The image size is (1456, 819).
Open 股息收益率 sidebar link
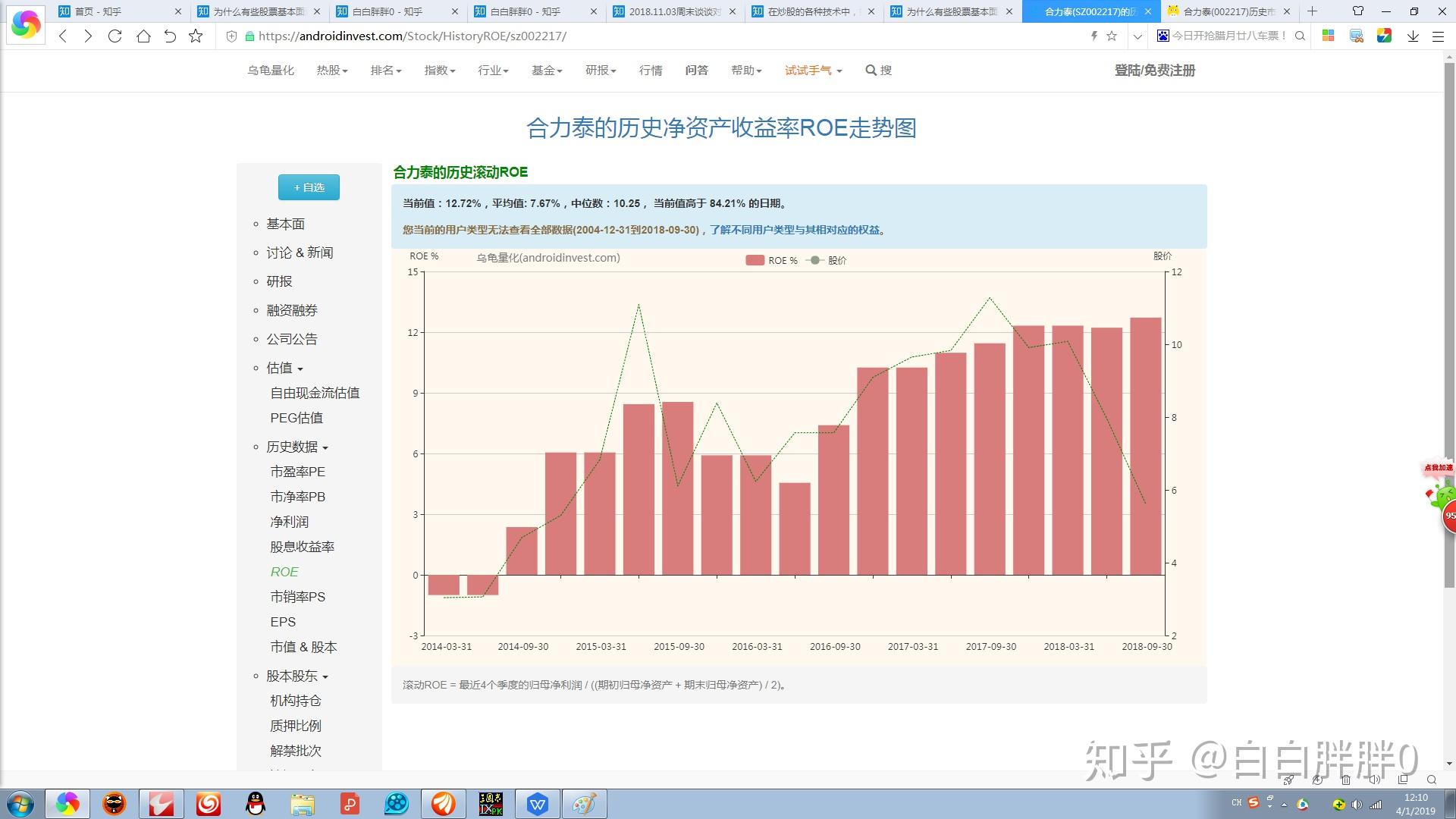[x=302, y=547]
